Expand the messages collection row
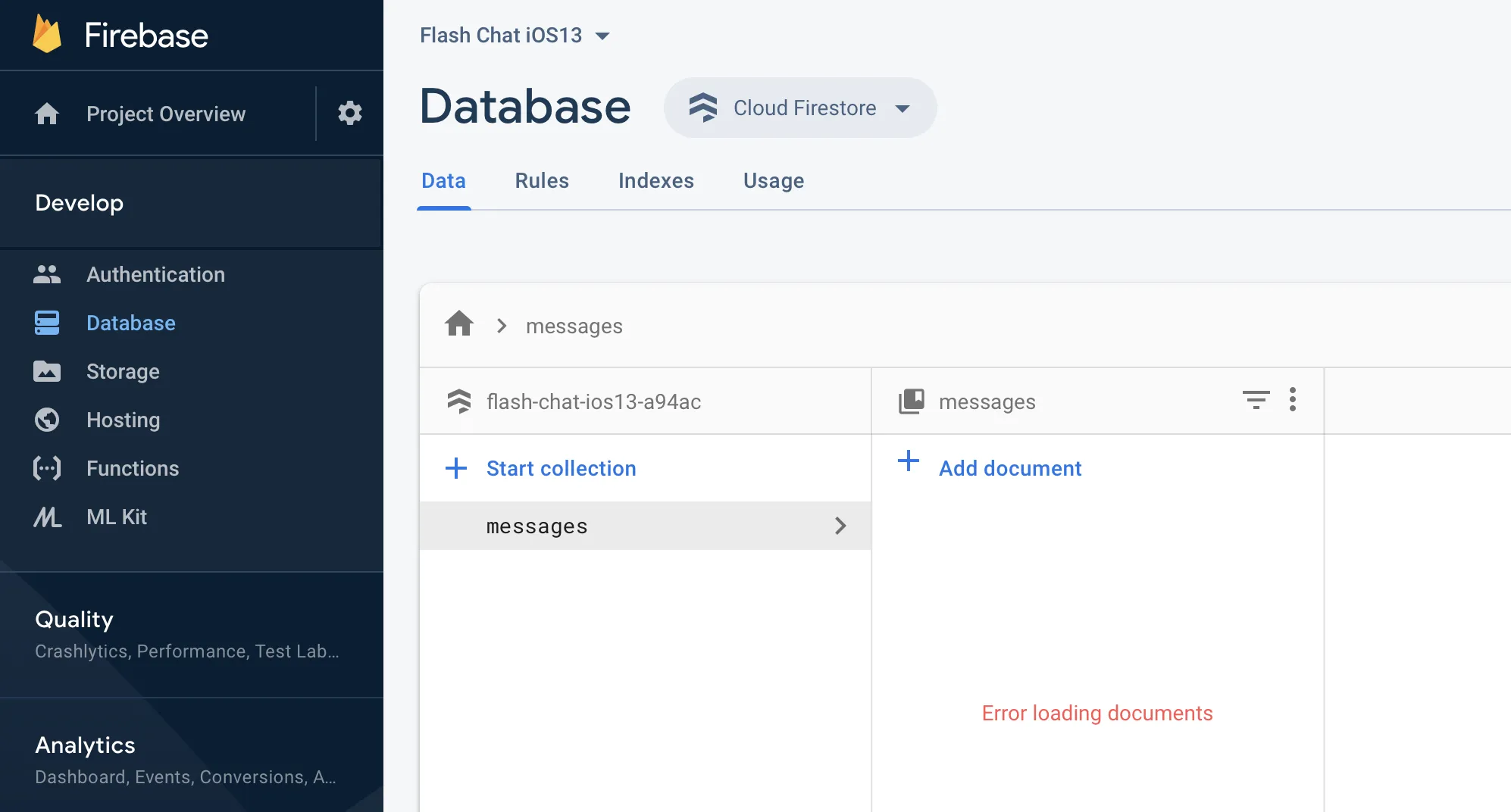 click(840, 526)
